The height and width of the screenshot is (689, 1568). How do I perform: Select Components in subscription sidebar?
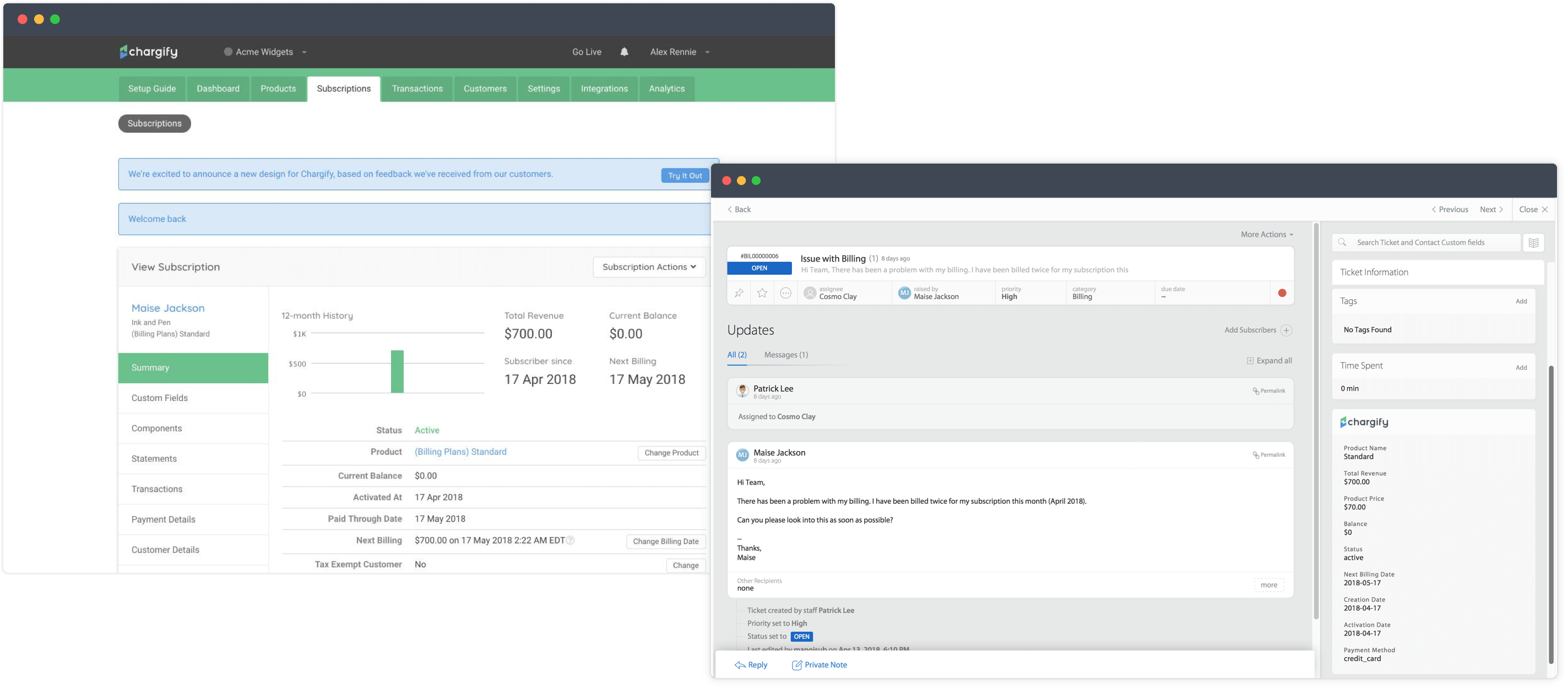coord(193,428)
